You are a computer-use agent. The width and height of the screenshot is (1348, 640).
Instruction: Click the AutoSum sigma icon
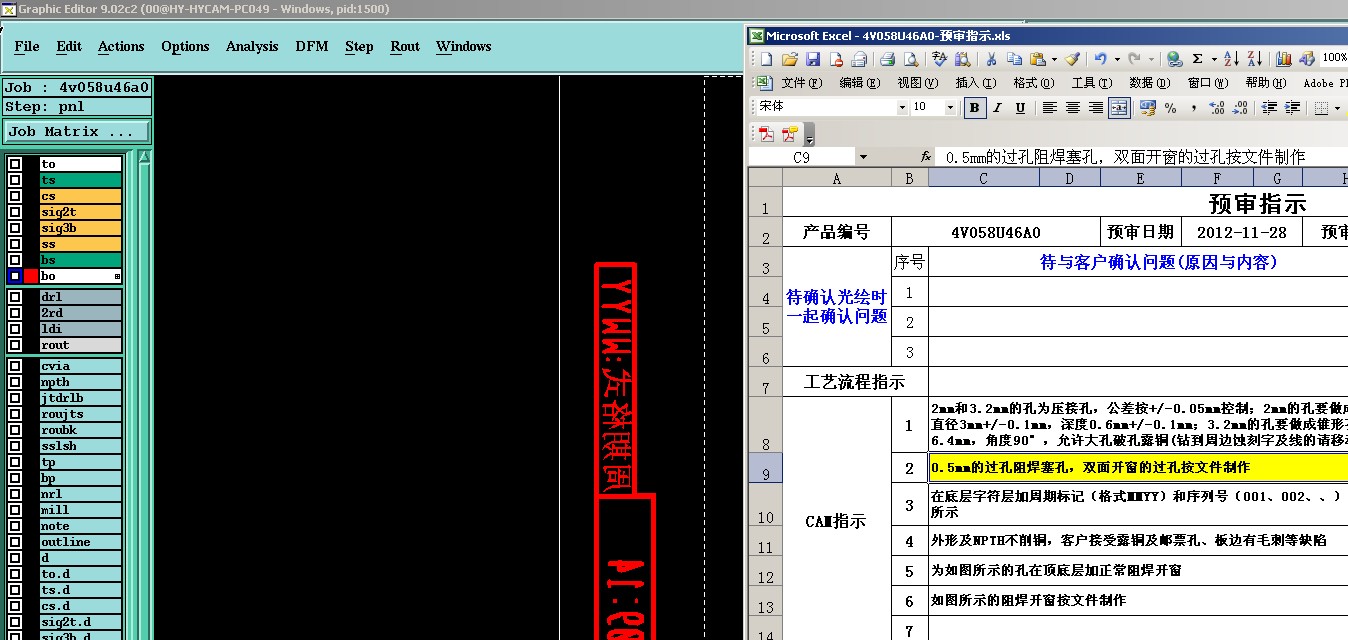[1198, 59]
